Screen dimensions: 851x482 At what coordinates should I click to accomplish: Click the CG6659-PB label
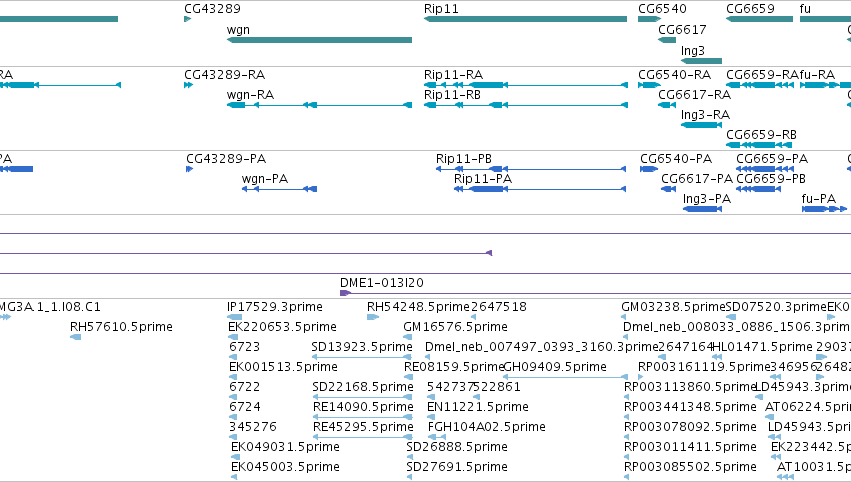tap(771, 179)
